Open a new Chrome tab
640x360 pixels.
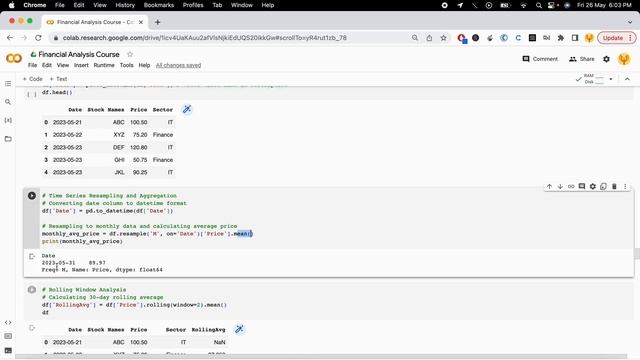[158, 22]
